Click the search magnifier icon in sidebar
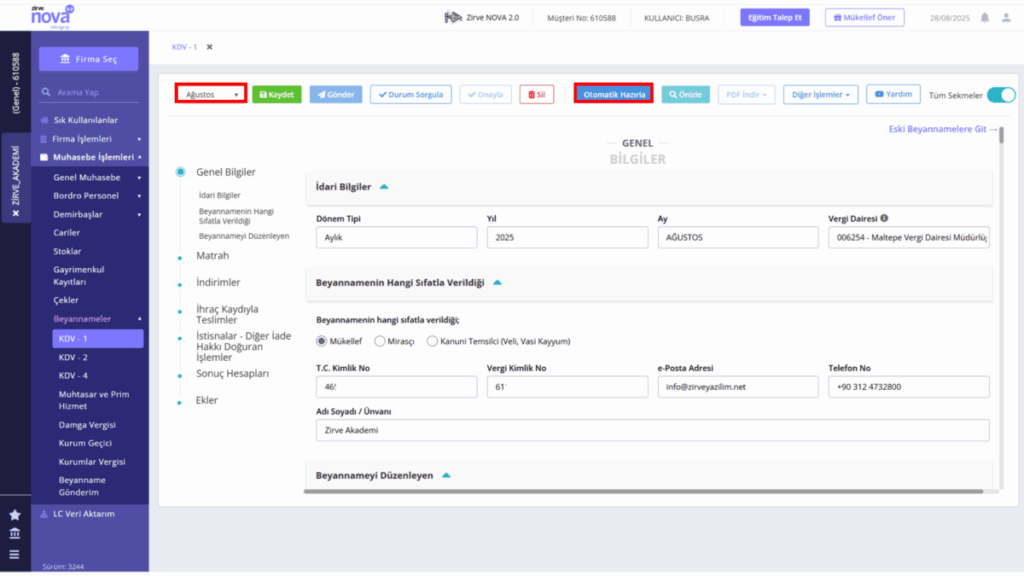 click(x=46, y=92)
